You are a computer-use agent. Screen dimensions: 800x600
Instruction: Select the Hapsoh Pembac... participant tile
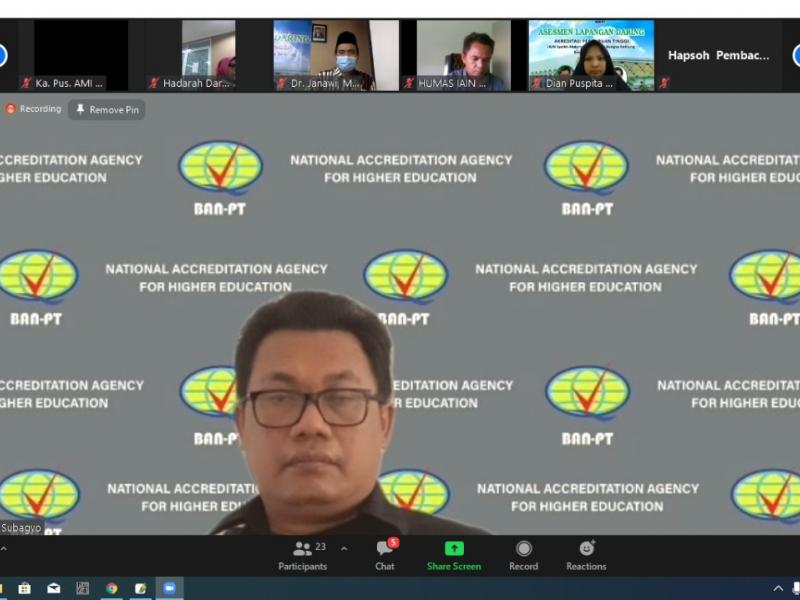click(x=718, y=55)
